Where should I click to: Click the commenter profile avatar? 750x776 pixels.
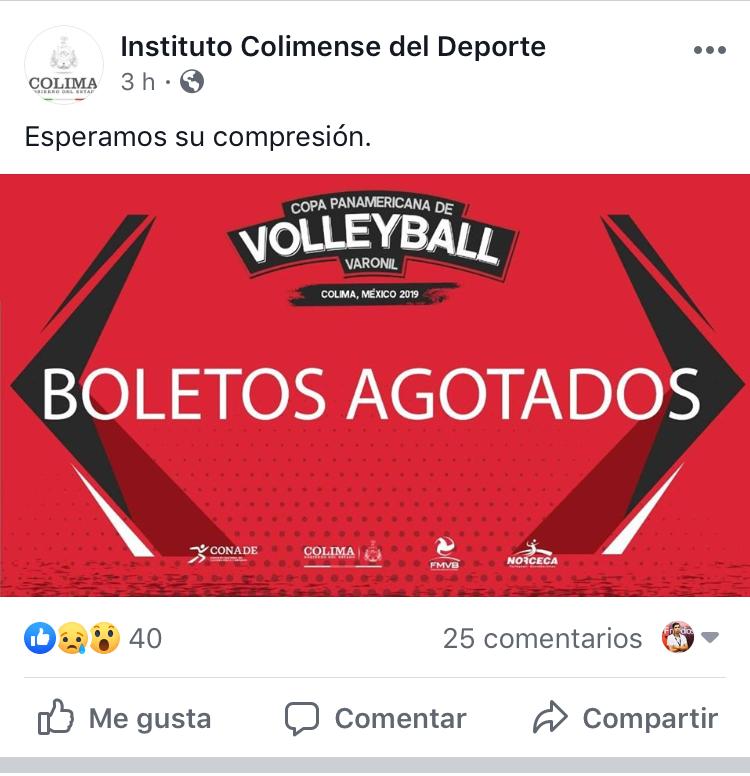point(678,637)
